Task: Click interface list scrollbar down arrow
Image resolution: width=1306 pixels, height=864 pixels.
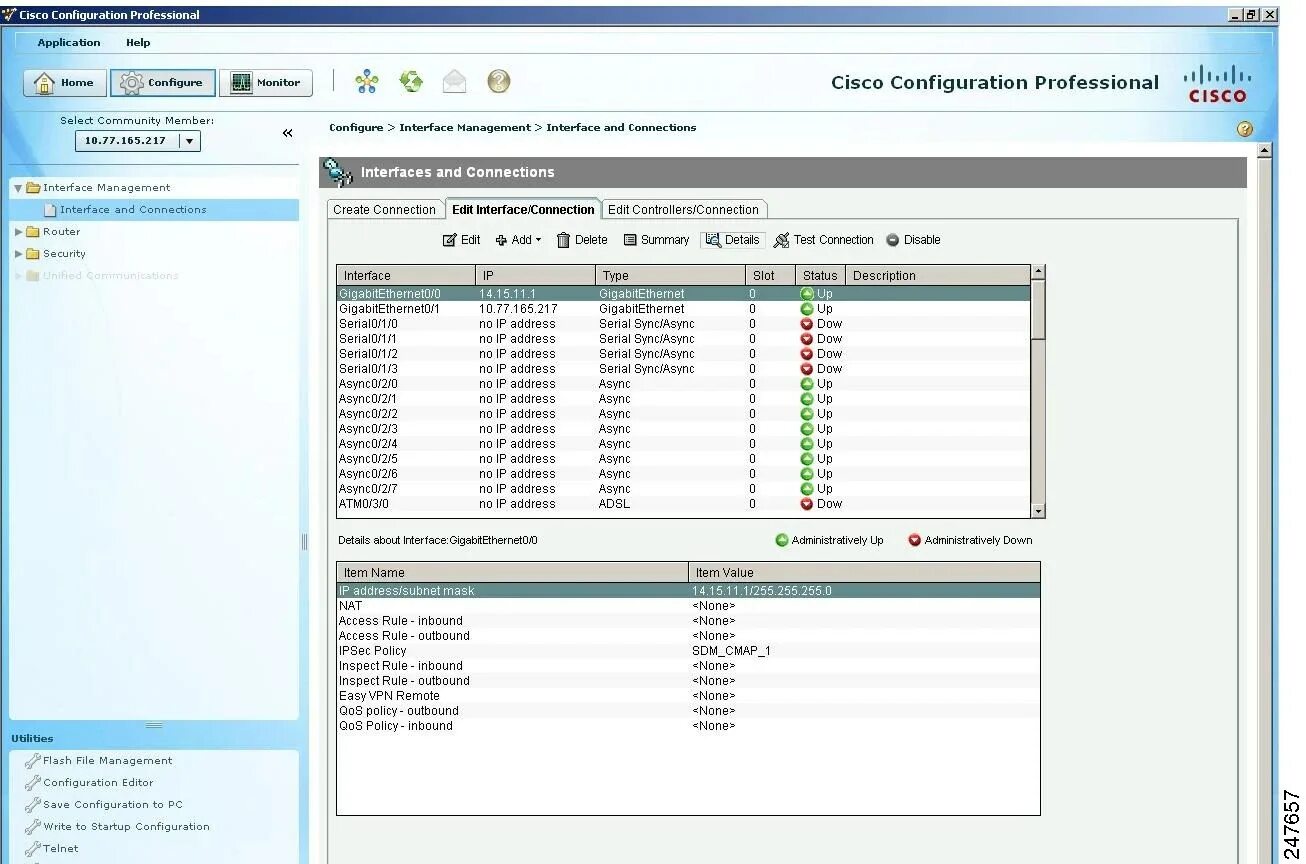Action: 1038,511
